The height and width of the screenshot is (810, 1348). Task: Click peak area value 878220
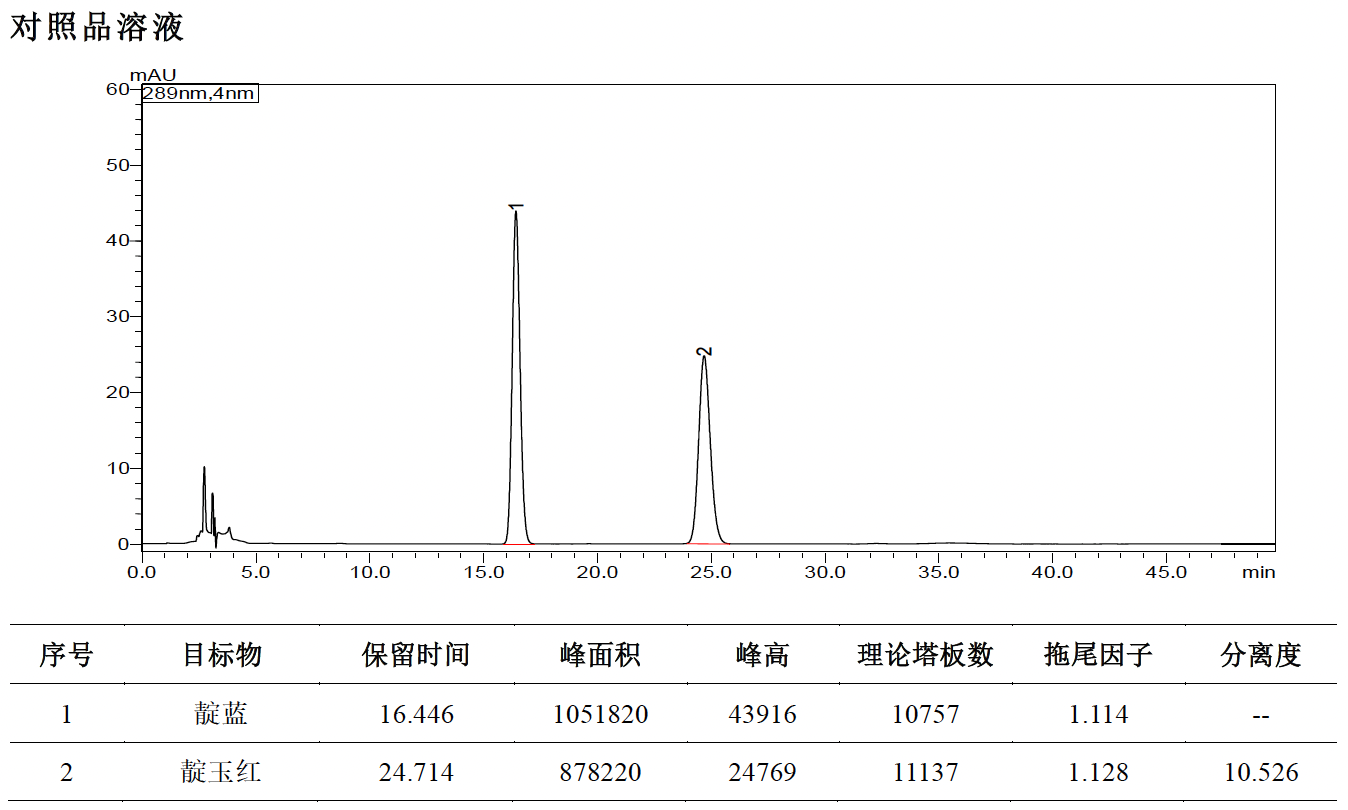(600, 773)
